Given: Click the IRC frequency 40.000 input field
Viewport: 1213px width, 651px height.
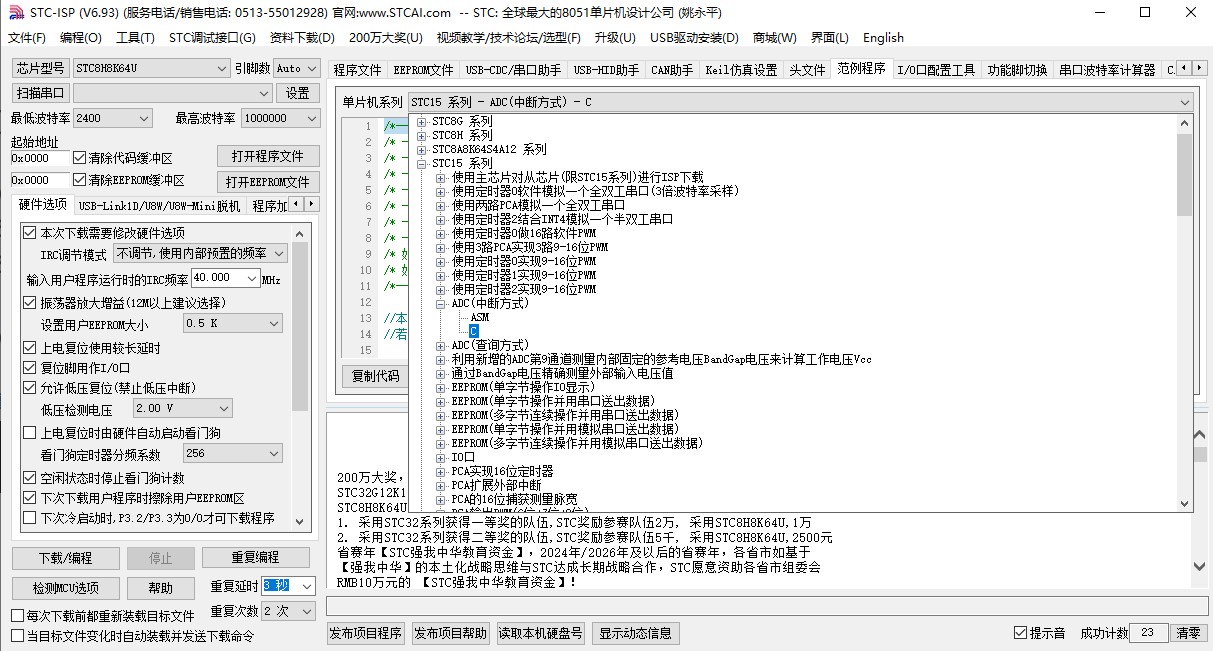Looking at the screenshot, I should (x=224, y=278).
